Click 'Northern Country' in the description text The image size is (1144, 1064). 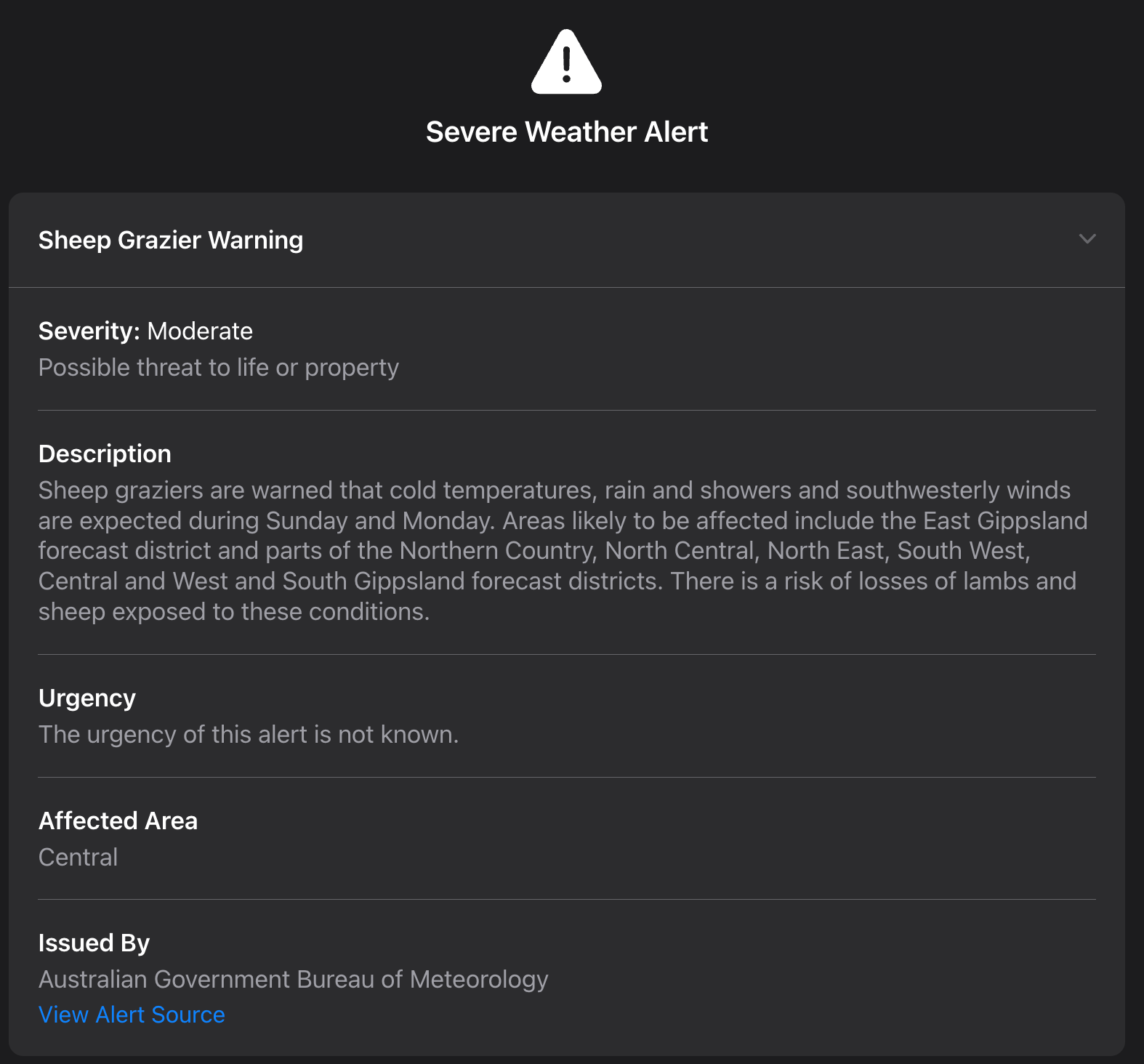pos(497,551)
